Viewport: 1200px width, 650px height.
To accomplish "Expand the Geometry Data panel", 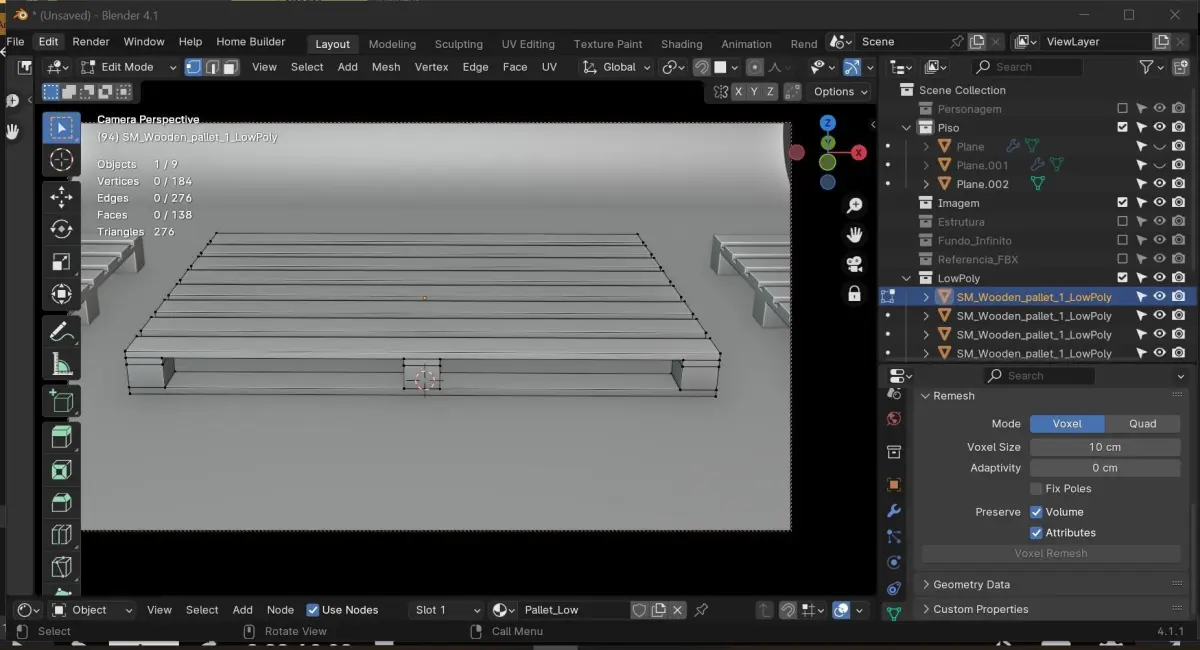I will 971,585.
